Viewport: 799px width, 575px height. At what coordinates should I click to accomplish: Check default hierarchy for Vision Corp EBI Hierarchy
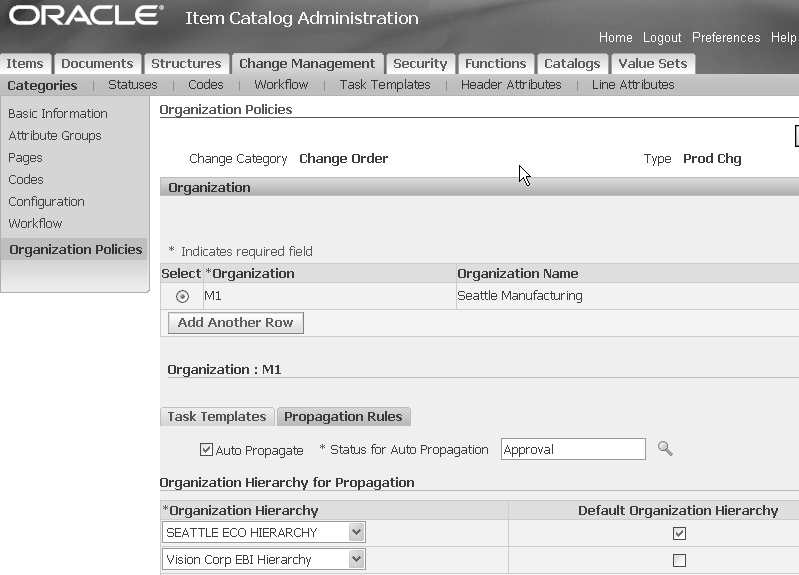click(679, 560)
